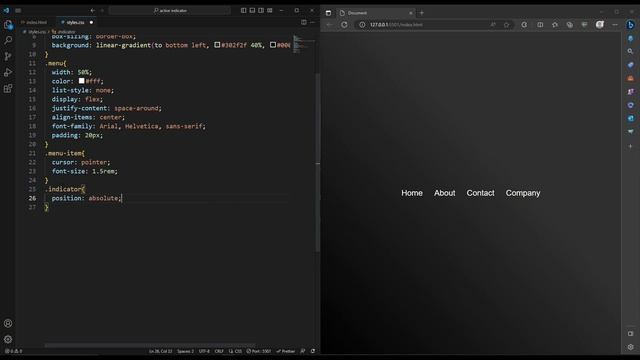Click the white #fff color swatch
The image size is (640, 360).
[82, 81]
